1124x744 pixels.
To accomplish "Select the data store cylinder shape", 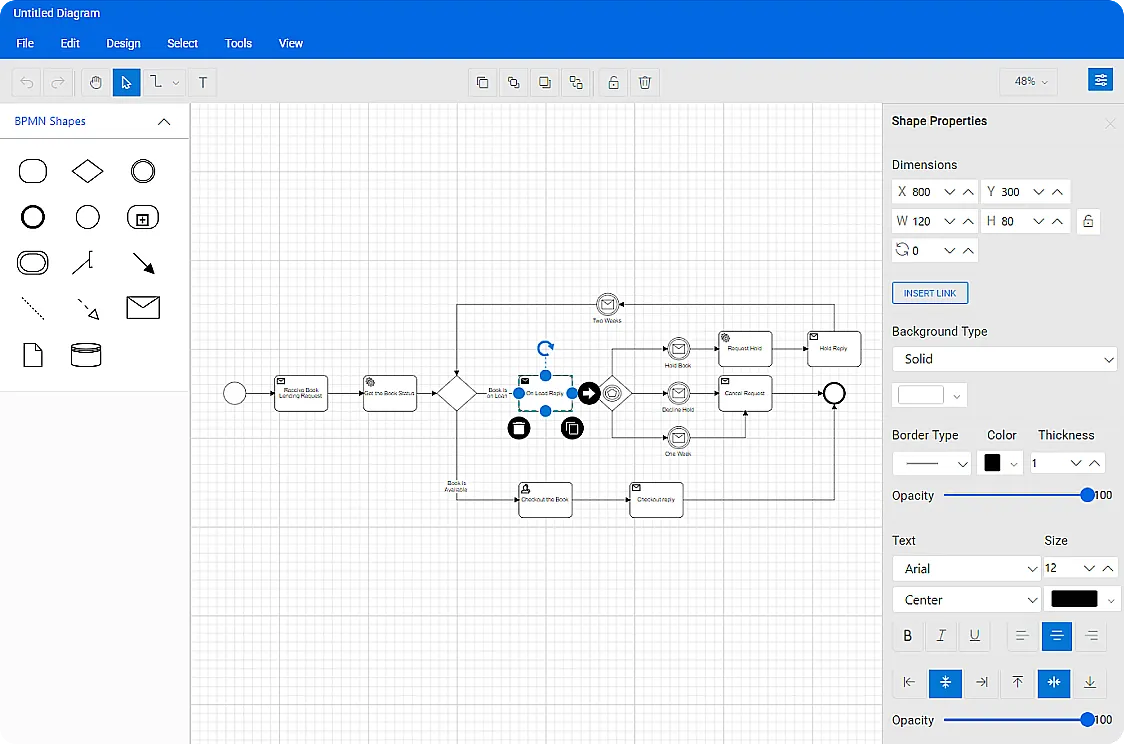I will point(86,355).
